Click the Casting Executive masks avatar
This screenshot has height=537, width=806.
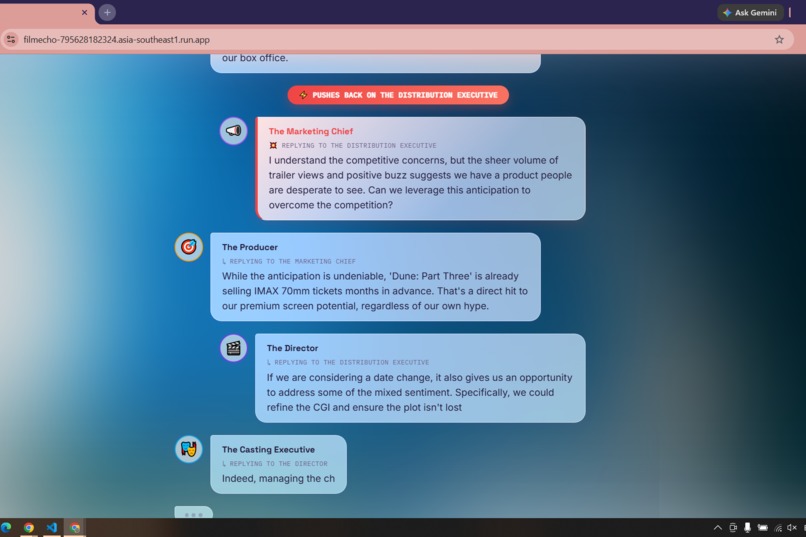189,449
